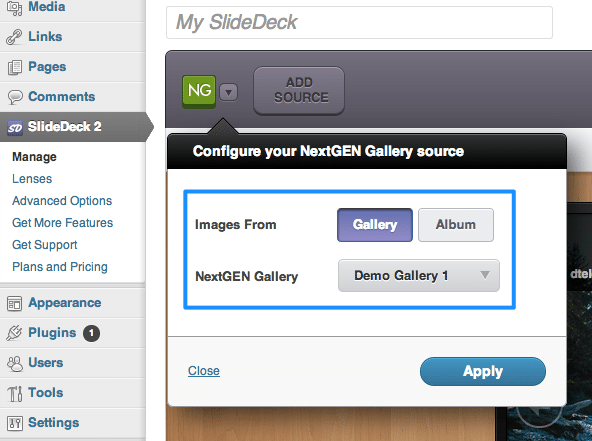Click the SlideDeck 2 SD logo icon
The image size is (592, 441).
click(x=15, y=128)
